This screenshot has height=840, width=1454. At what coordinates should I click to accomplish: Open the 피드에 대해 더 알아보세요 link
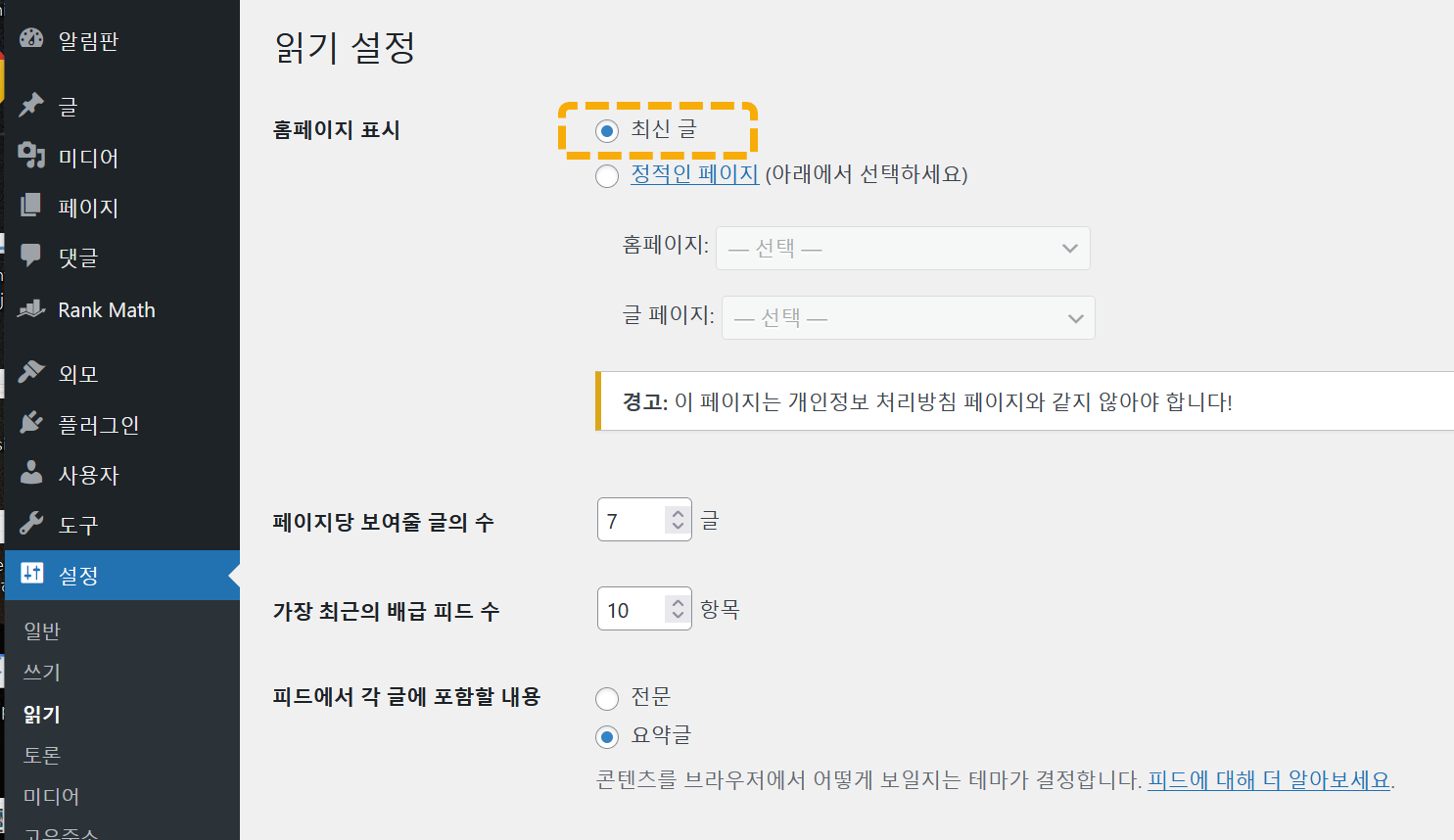[1269, 781]
